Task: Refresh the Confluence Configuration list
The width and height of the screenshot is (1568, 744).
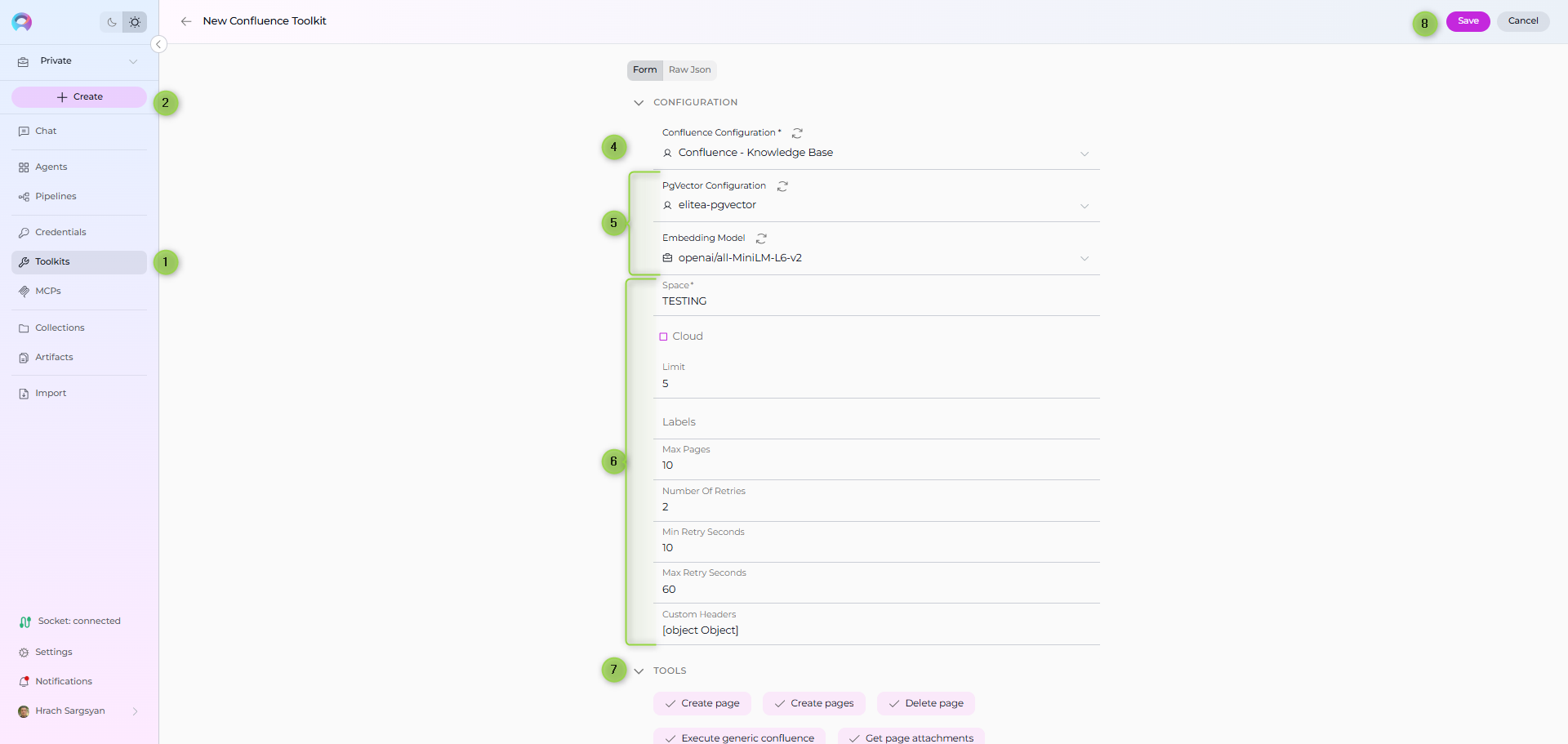Action: 797,133
